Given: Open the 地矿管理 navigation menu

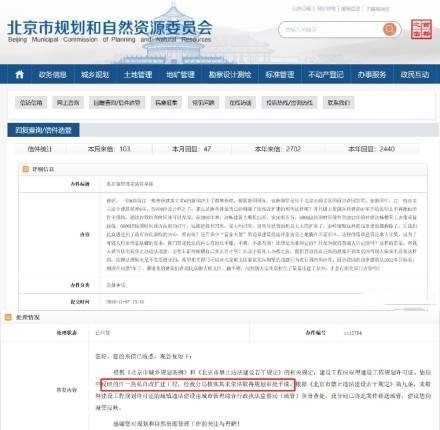Looking at the screenshot, I should click(x=180, y=74).
